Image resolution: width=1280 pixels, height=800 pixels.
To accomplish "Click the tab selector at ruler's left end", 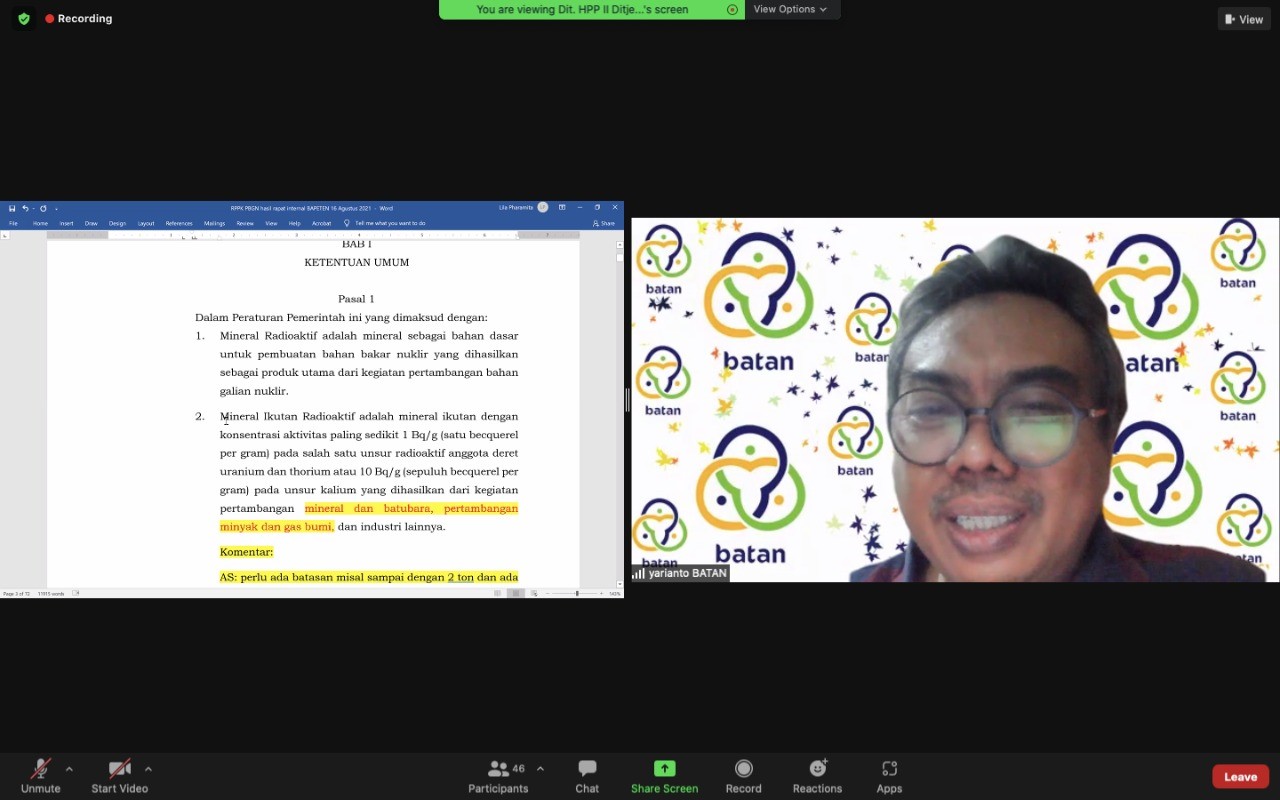I will [5, 235].
